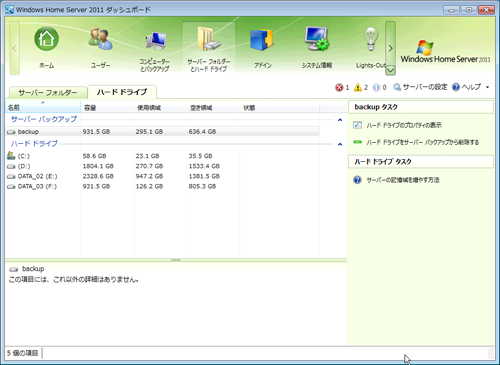Click the blue question mark task icon
Viewport: 500px width, 365px height.
(x=357, y=180)
